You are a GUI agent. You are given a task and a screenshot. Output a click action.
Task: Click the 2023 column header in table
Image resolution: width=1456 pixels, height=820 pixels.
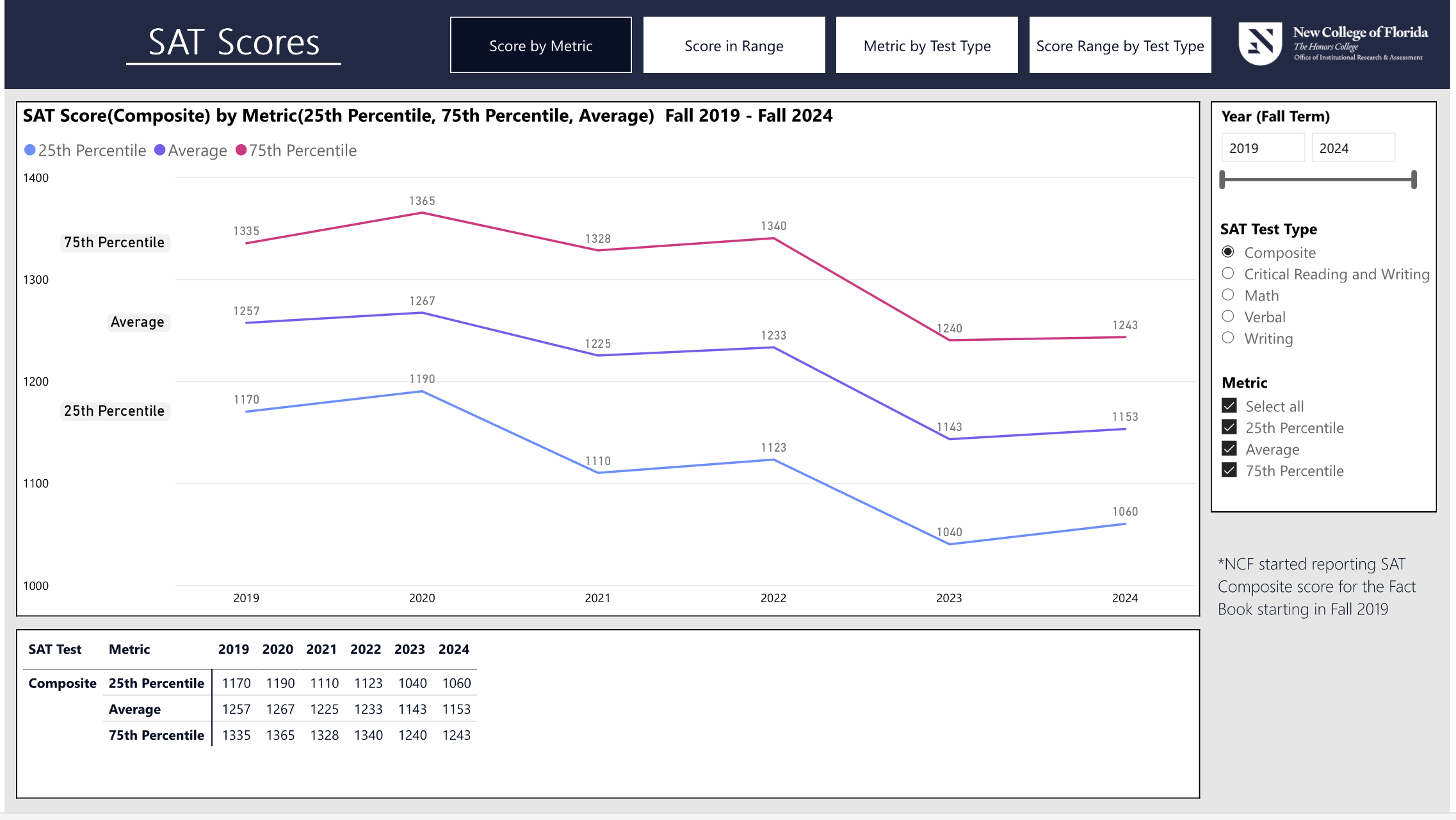409,649
